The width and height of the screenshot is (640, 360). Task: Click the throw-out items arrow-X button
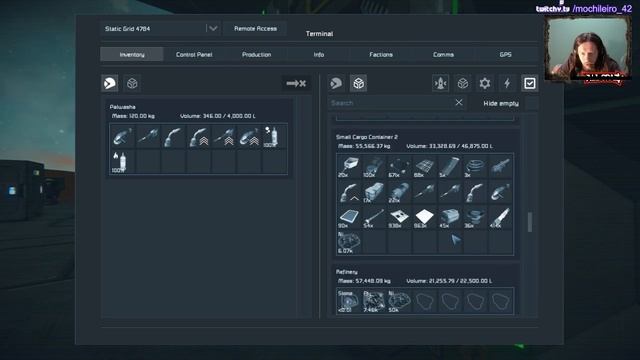[296, 83]
